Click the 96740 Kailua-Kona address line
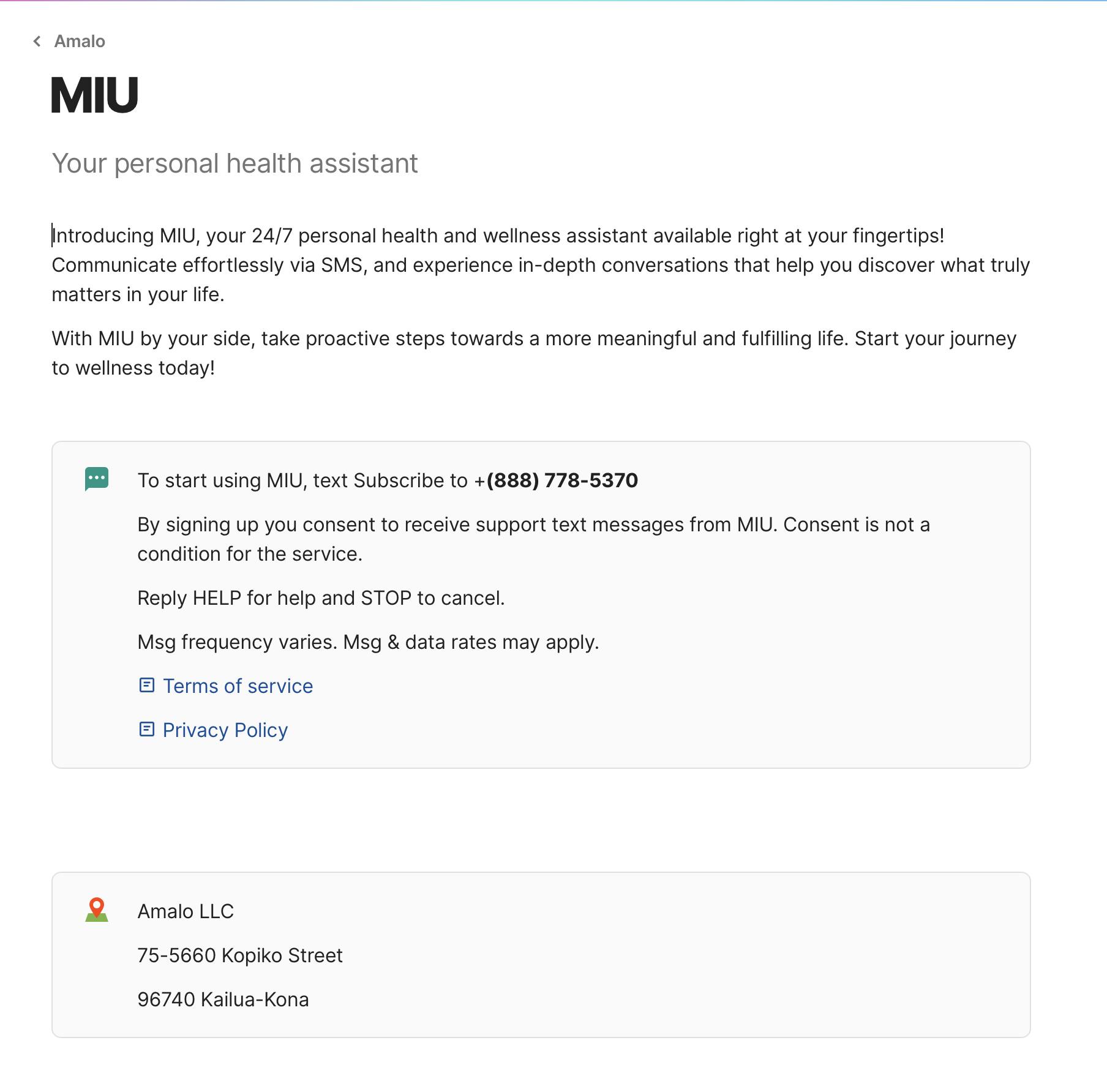The width and height of the screenshot is (1107, 1092). point(223,1000)
